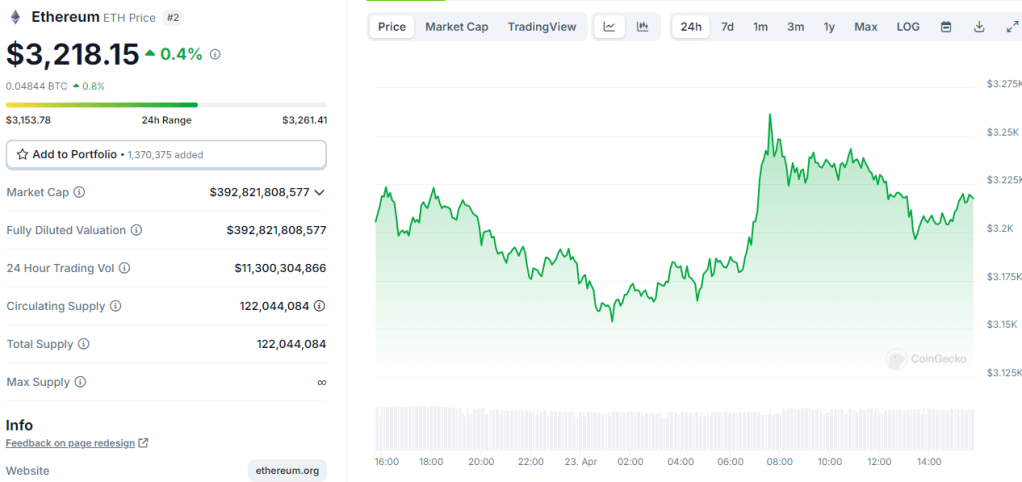Click info icon next to Max Supply
The width and height of the screenshot is (1022, 482).
point(80,382)
